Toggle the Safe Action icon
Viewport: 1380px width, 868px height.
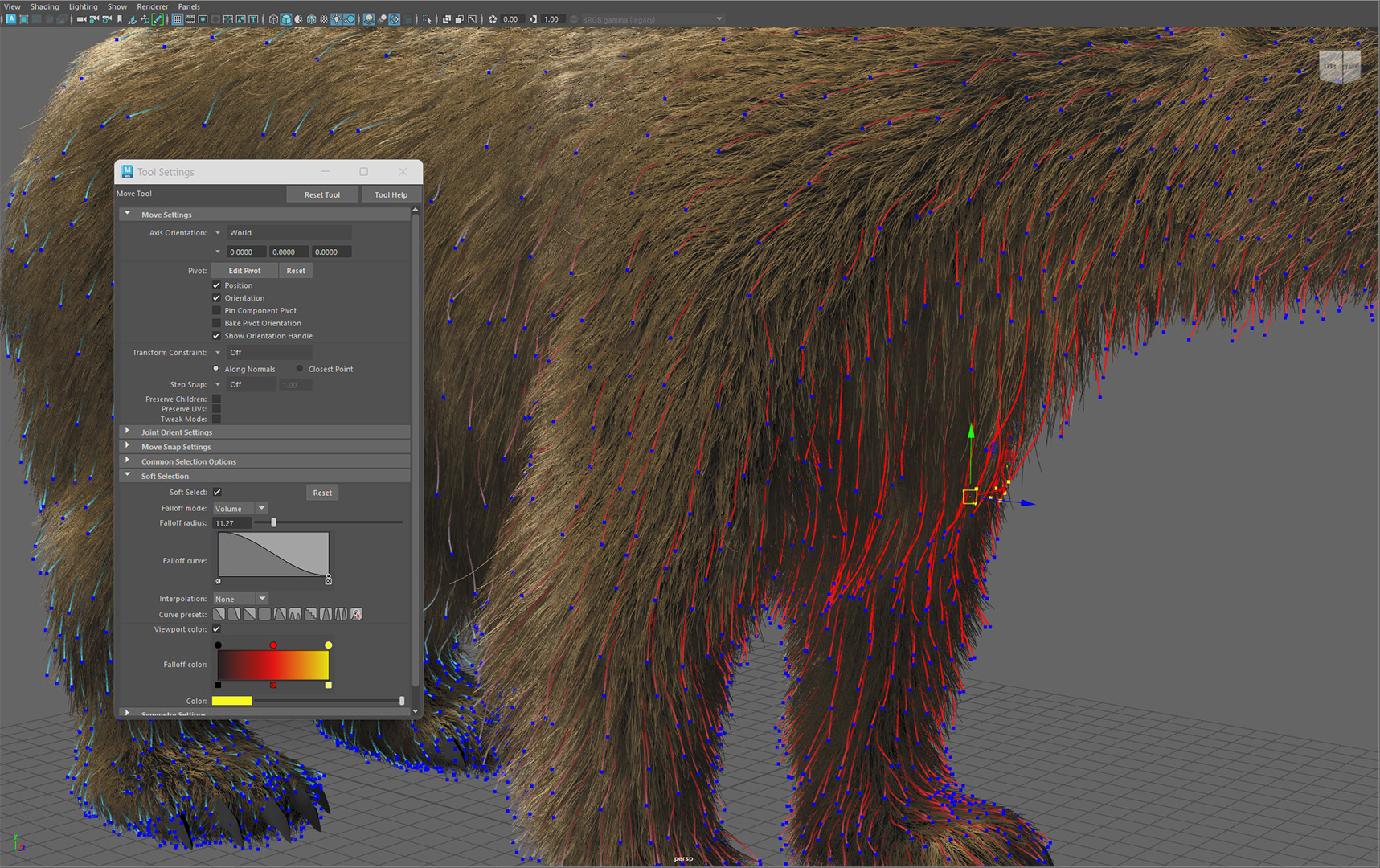tap(240, 19)
